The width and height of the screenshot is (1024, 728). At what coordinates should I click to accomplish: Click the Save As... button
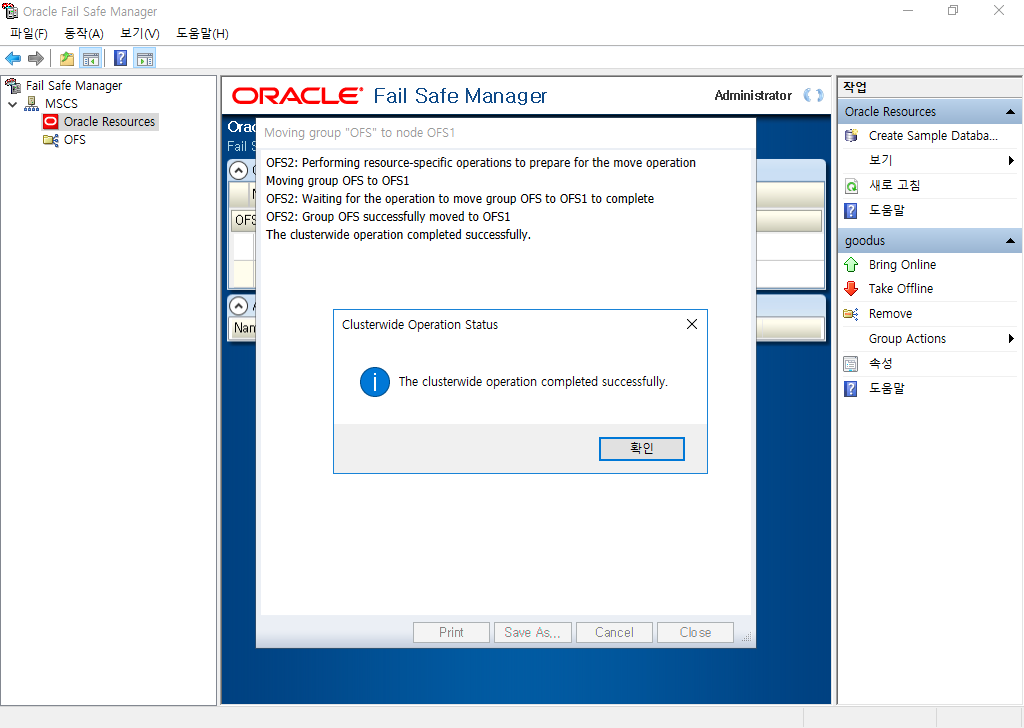pos(532,632)
